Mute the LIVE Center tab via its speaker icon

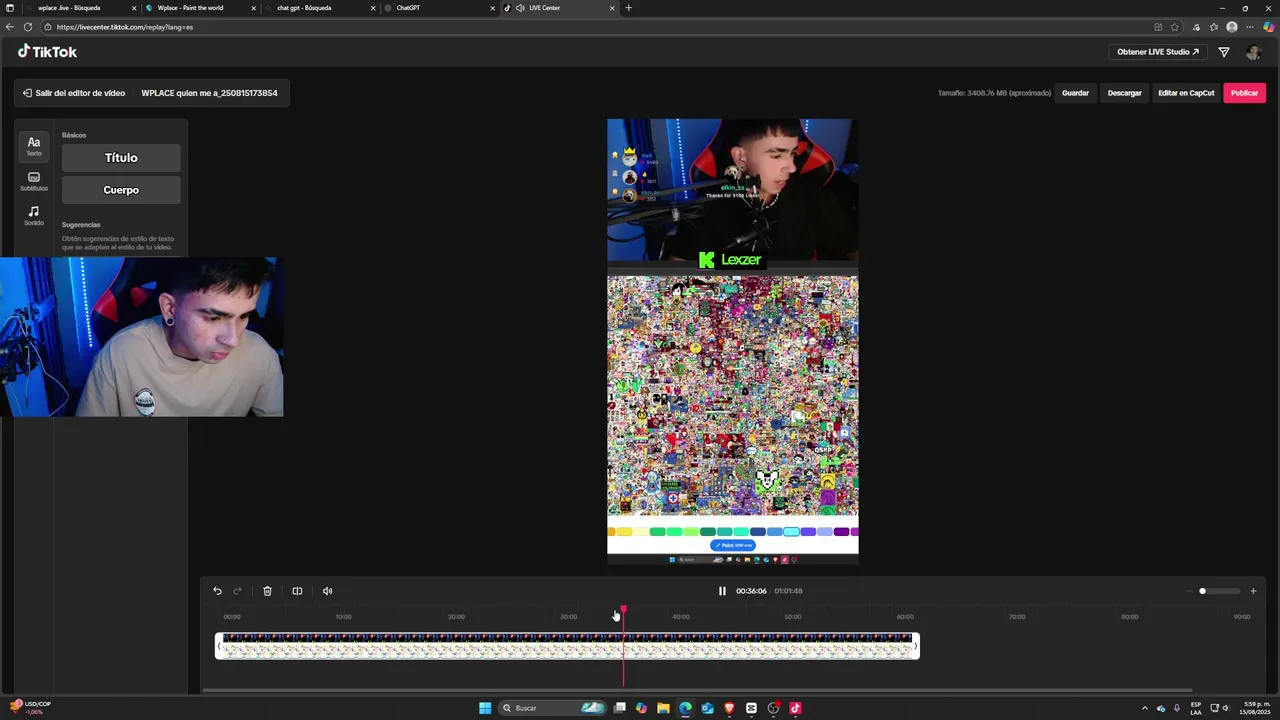(520, 8)
